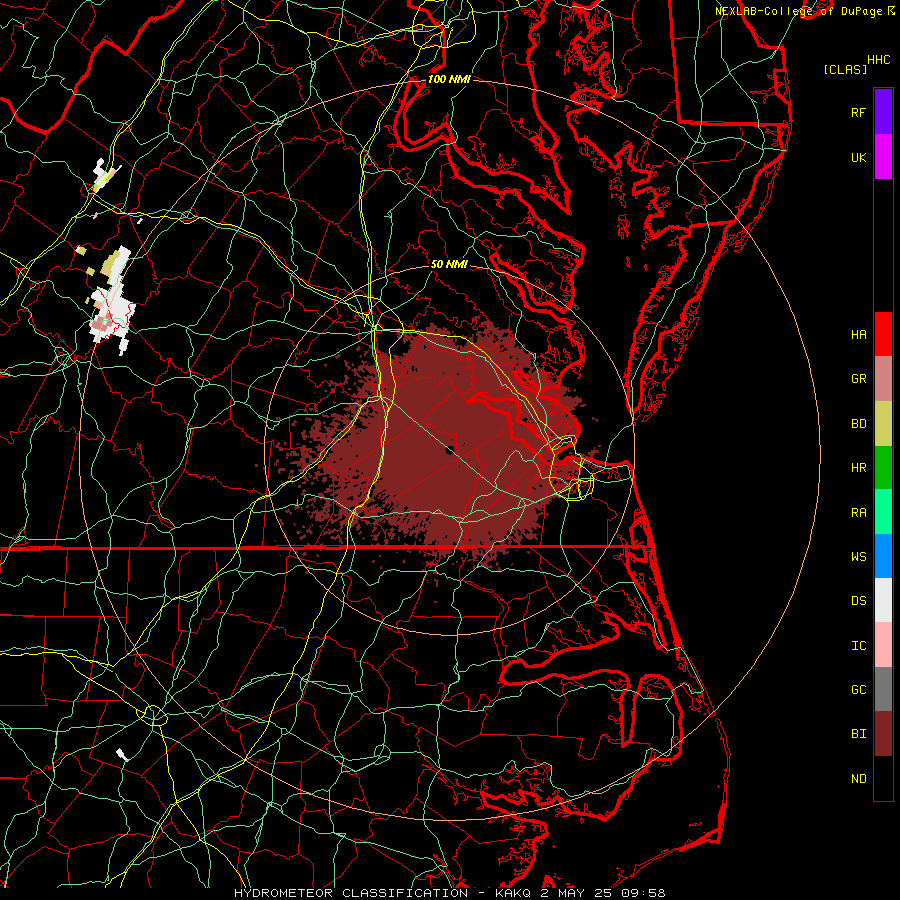Click the HA red legend color swatch

(x=883, y=334)
